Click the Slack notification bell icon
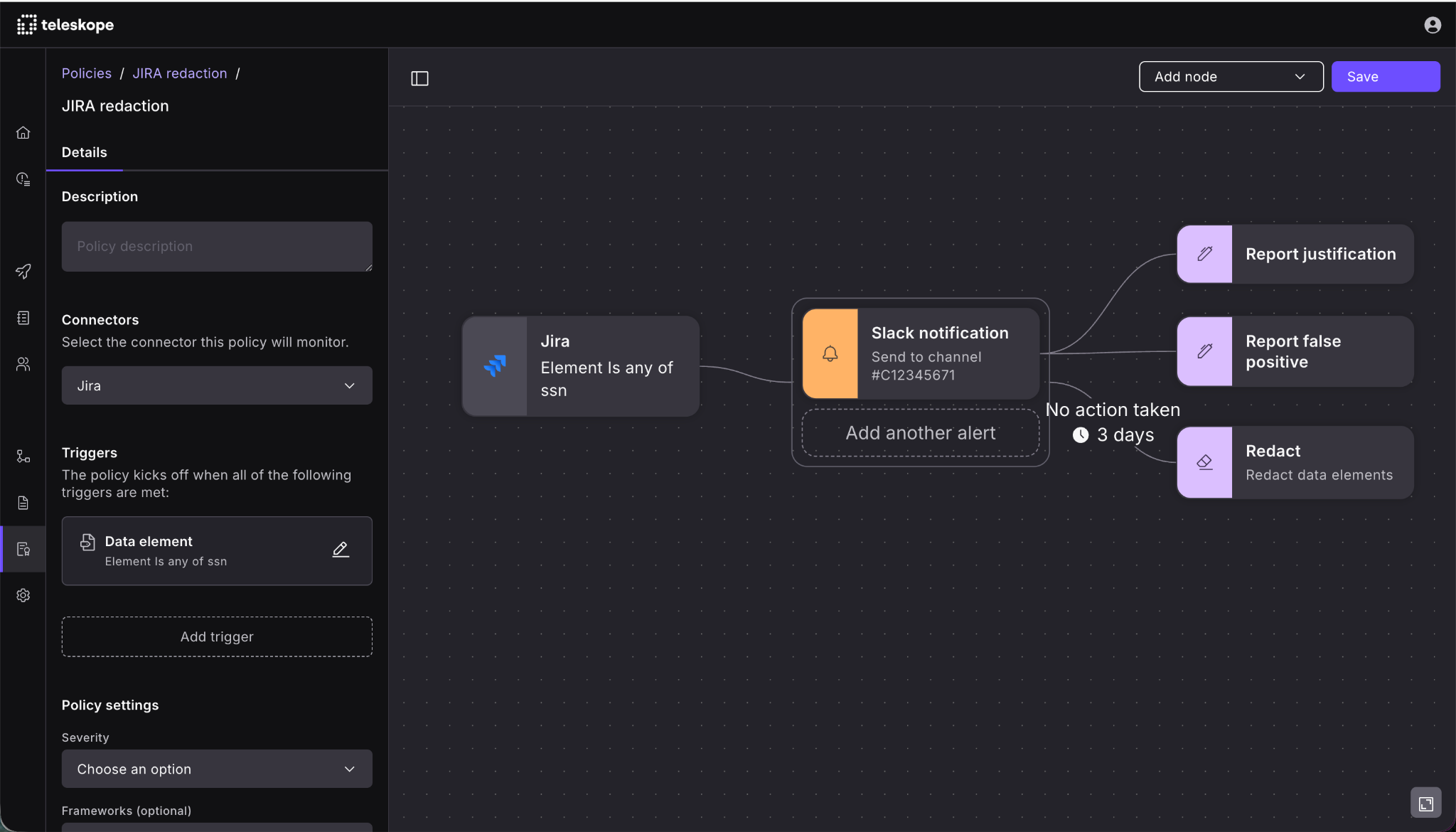 (830, 353)
